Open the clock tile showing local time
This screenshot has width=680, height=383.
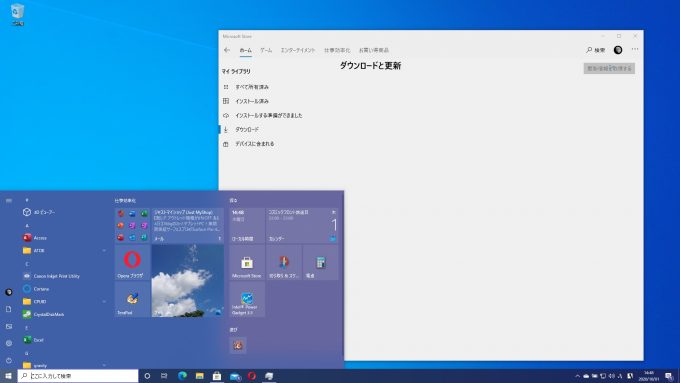click(x=247, y=225)
